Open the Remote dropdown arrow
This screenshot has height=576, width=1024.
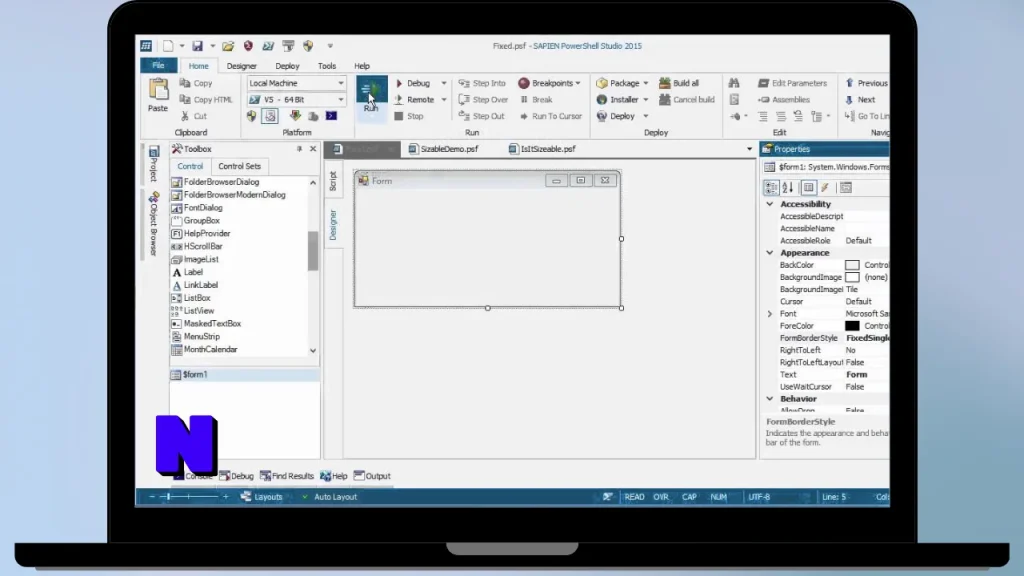coord(443,100)
